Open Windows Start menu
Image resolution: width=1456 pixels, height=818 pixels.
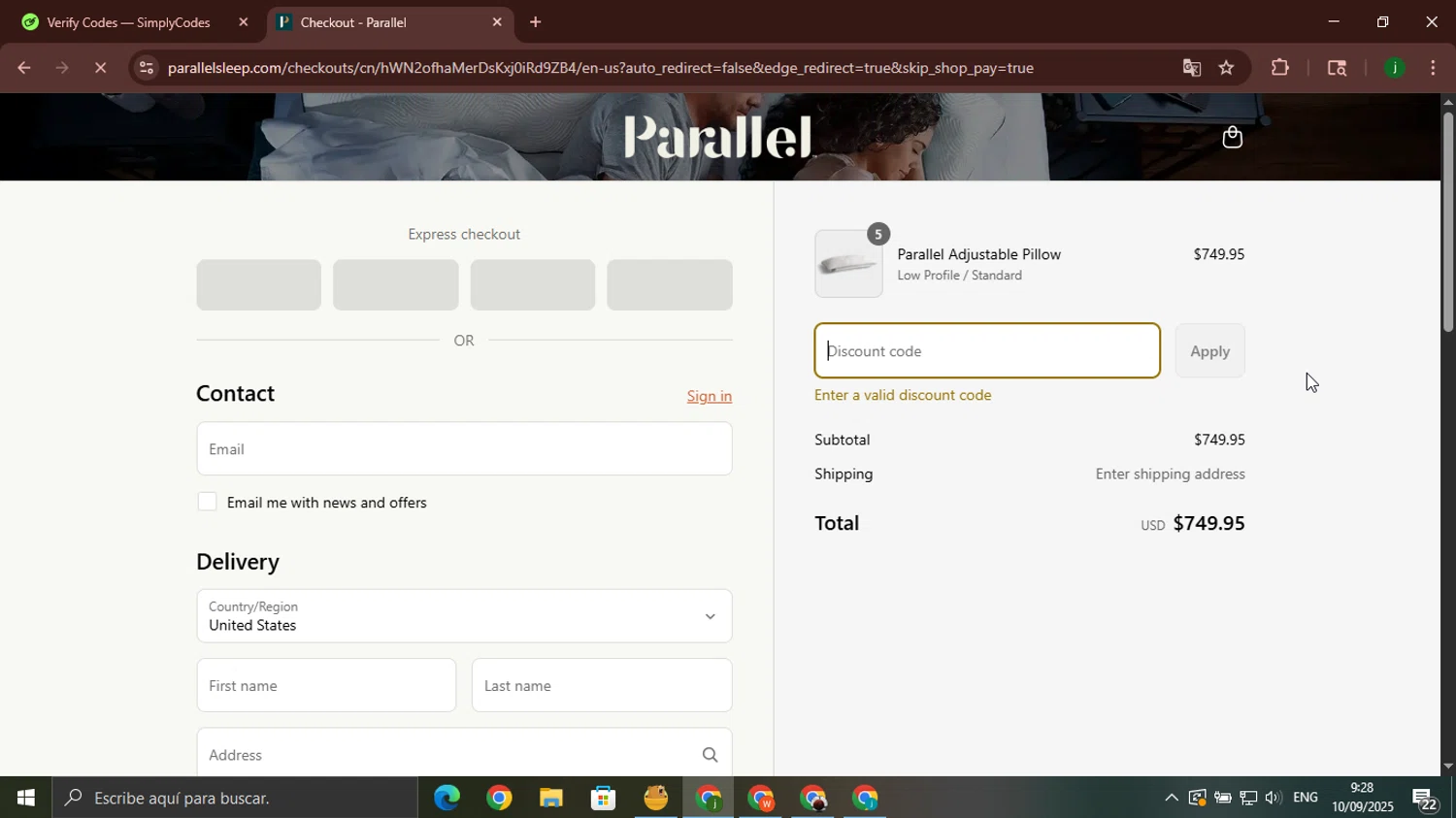click(26, 798)
